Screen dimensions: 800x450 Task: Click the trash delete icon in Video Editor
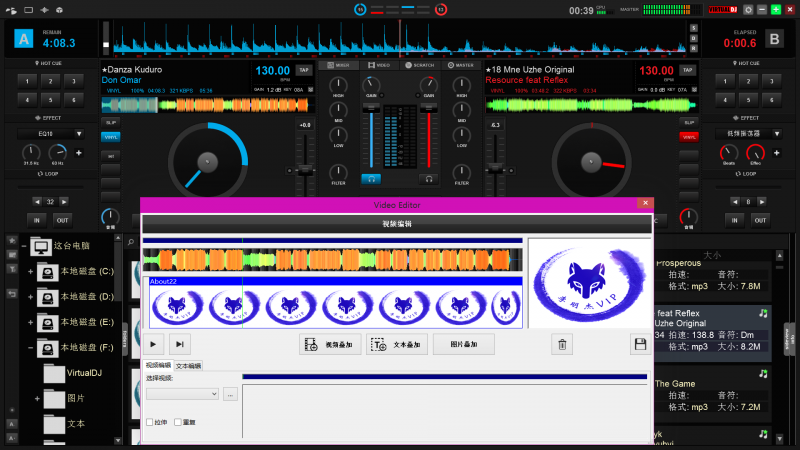tap(563, 344)
